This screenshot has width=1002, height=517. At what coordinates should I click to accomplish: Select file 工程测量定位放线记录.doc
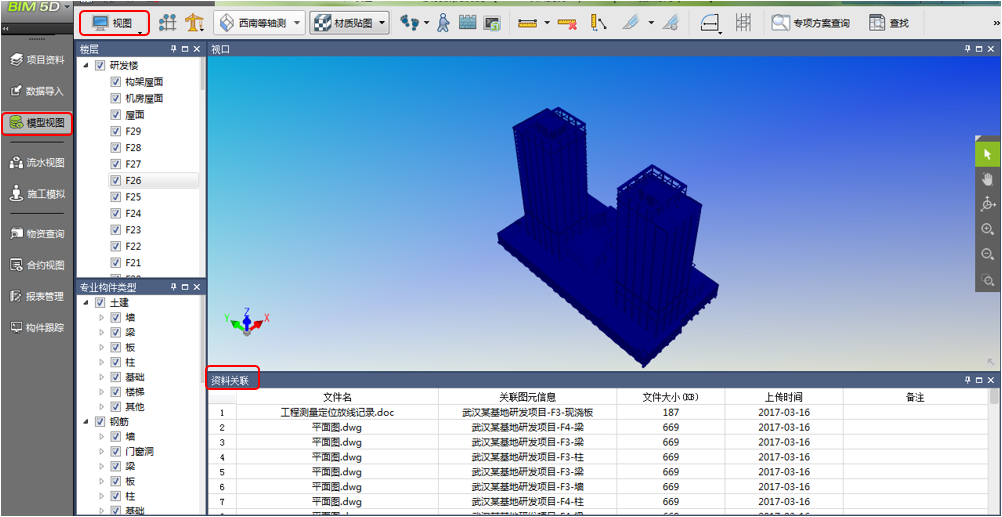pos(337,412)
